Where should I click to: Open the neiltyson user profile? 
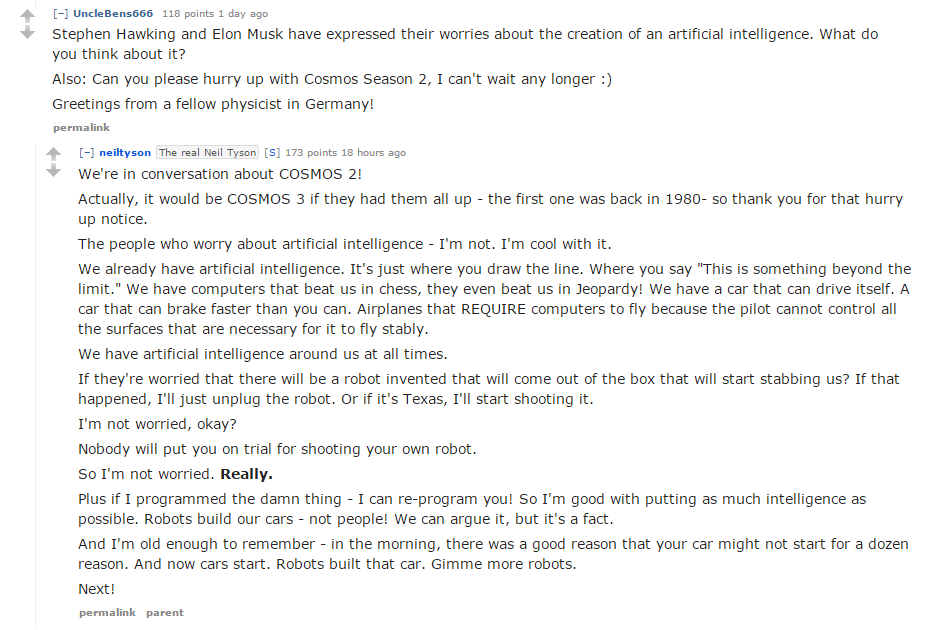[125, 153]
